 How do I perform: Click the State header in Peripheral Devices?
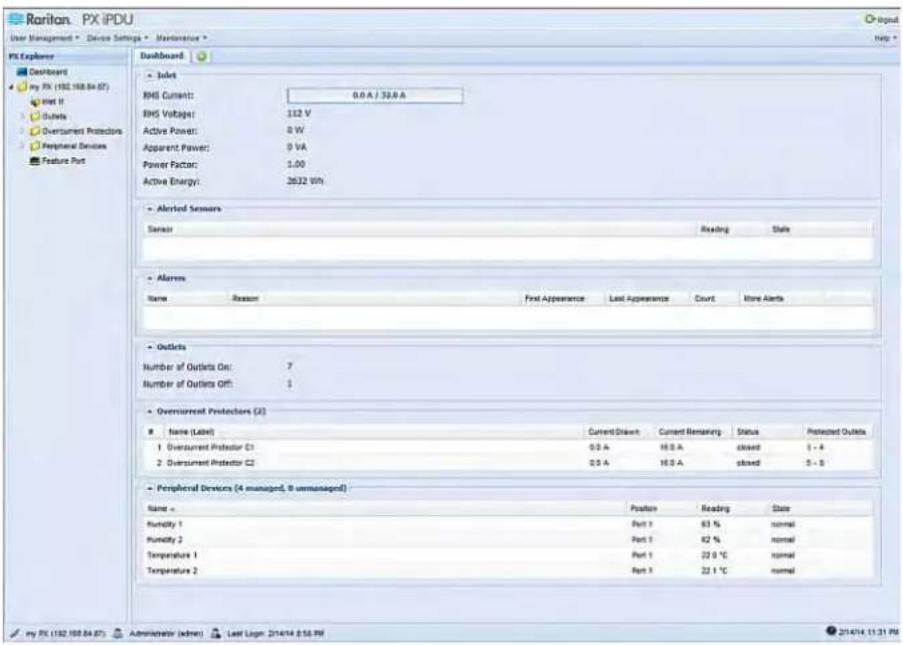[x=780, y=509]
